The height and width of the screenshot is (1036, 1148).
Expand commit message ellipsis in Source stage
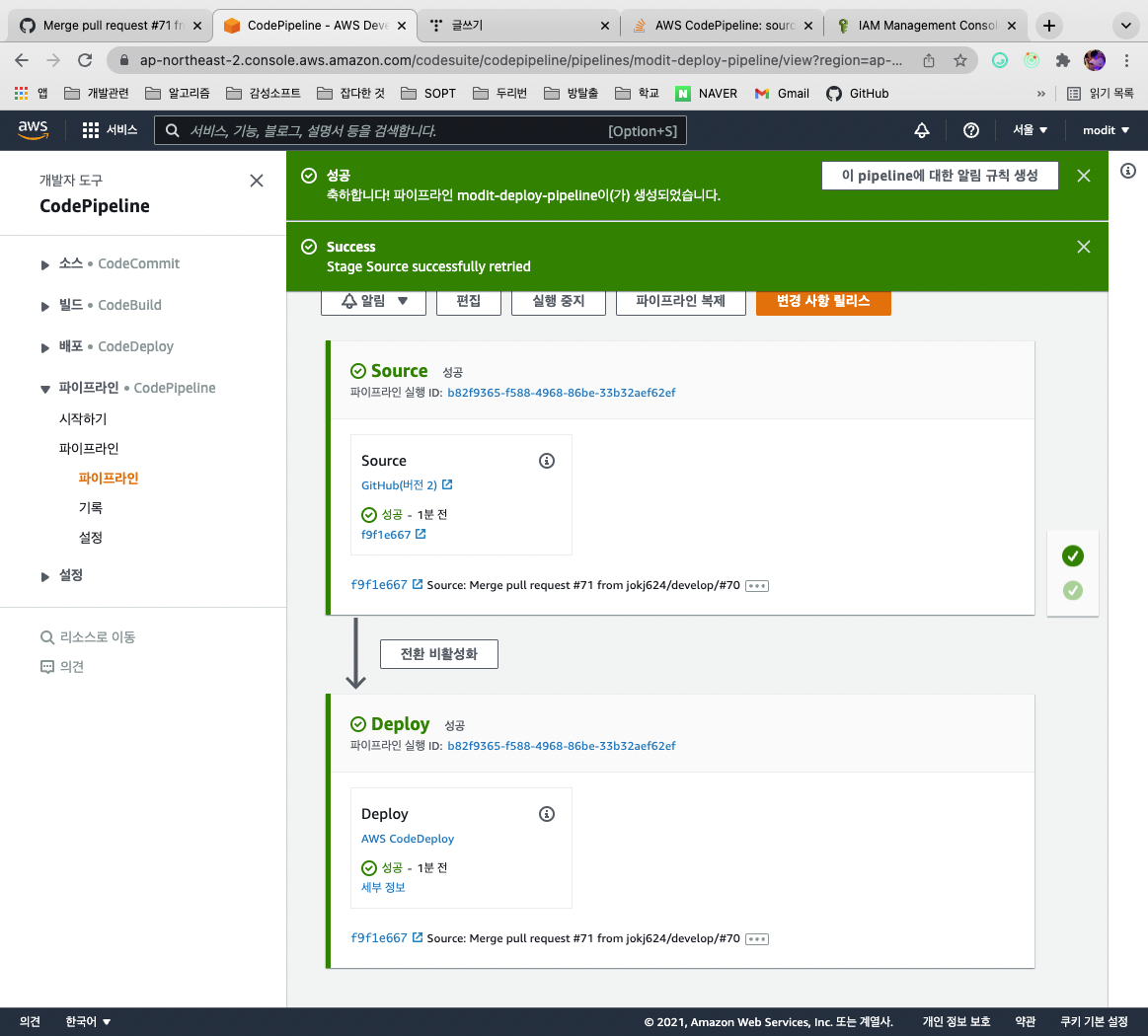[757, 586]
